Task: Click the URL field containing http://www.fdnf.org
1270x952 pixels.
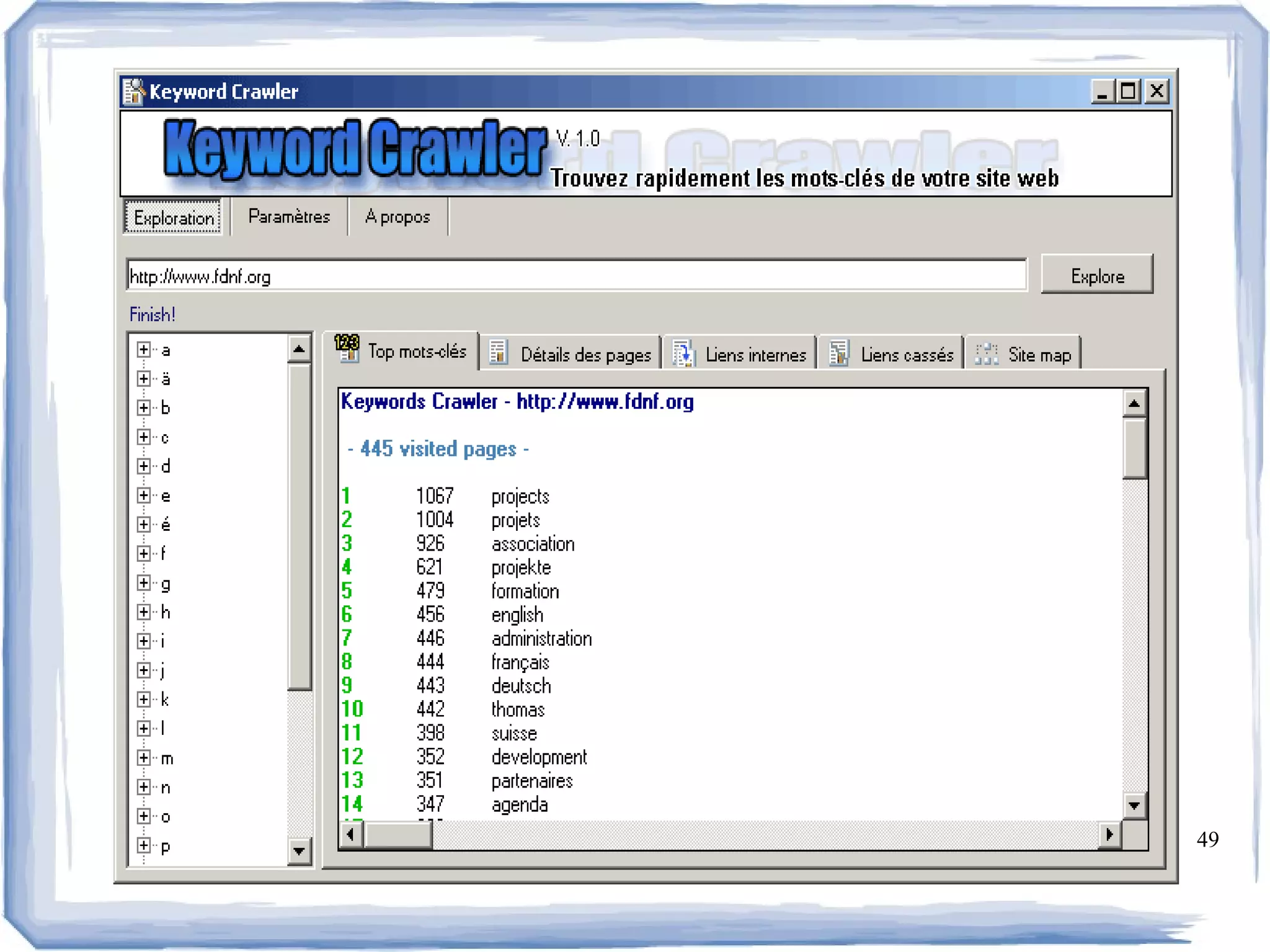Action: 577,275
